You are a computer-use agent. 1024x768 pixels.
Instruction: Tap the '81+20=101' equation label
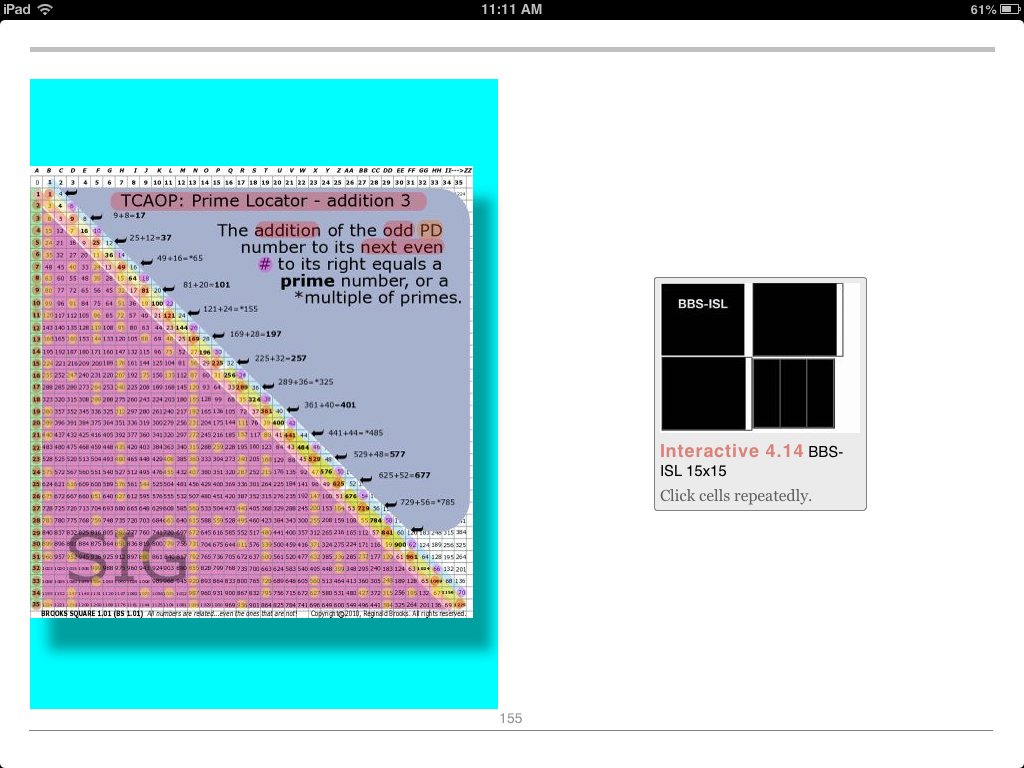[207, 284]
